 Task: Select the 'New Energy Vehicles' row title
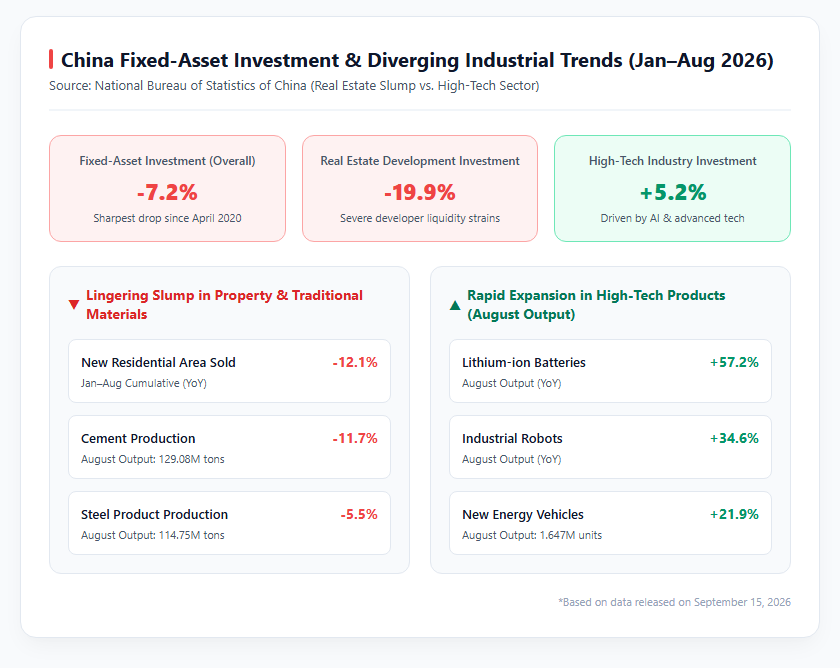[523, 515]
